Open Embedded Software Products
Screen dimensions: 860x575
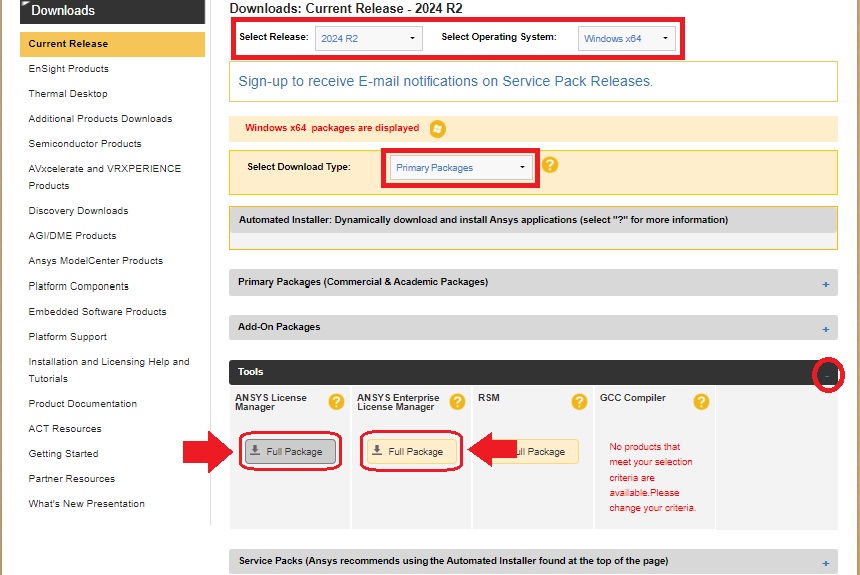(98, 312)
